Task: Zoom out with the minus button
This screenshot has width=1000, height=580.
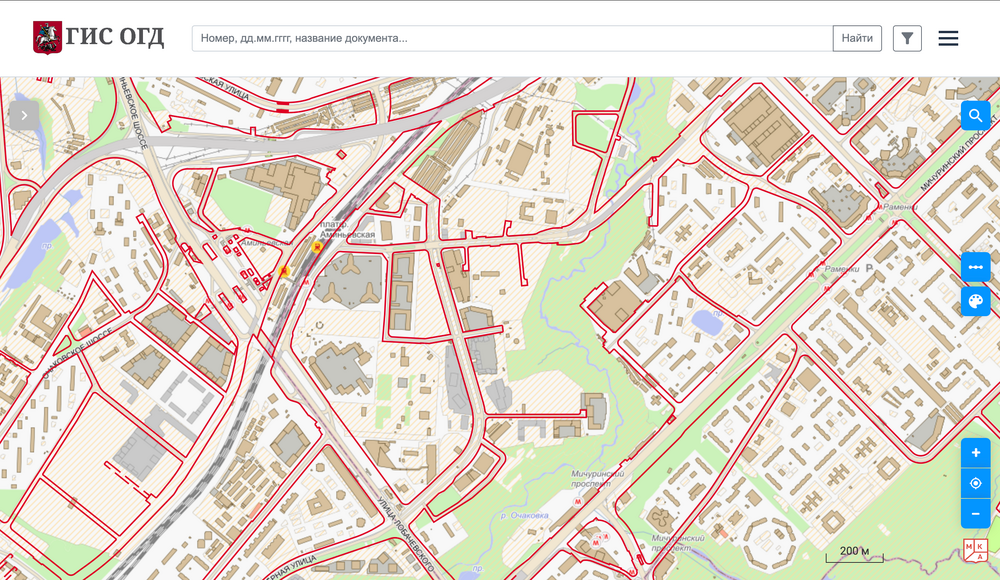Action: tap(976, 514)
